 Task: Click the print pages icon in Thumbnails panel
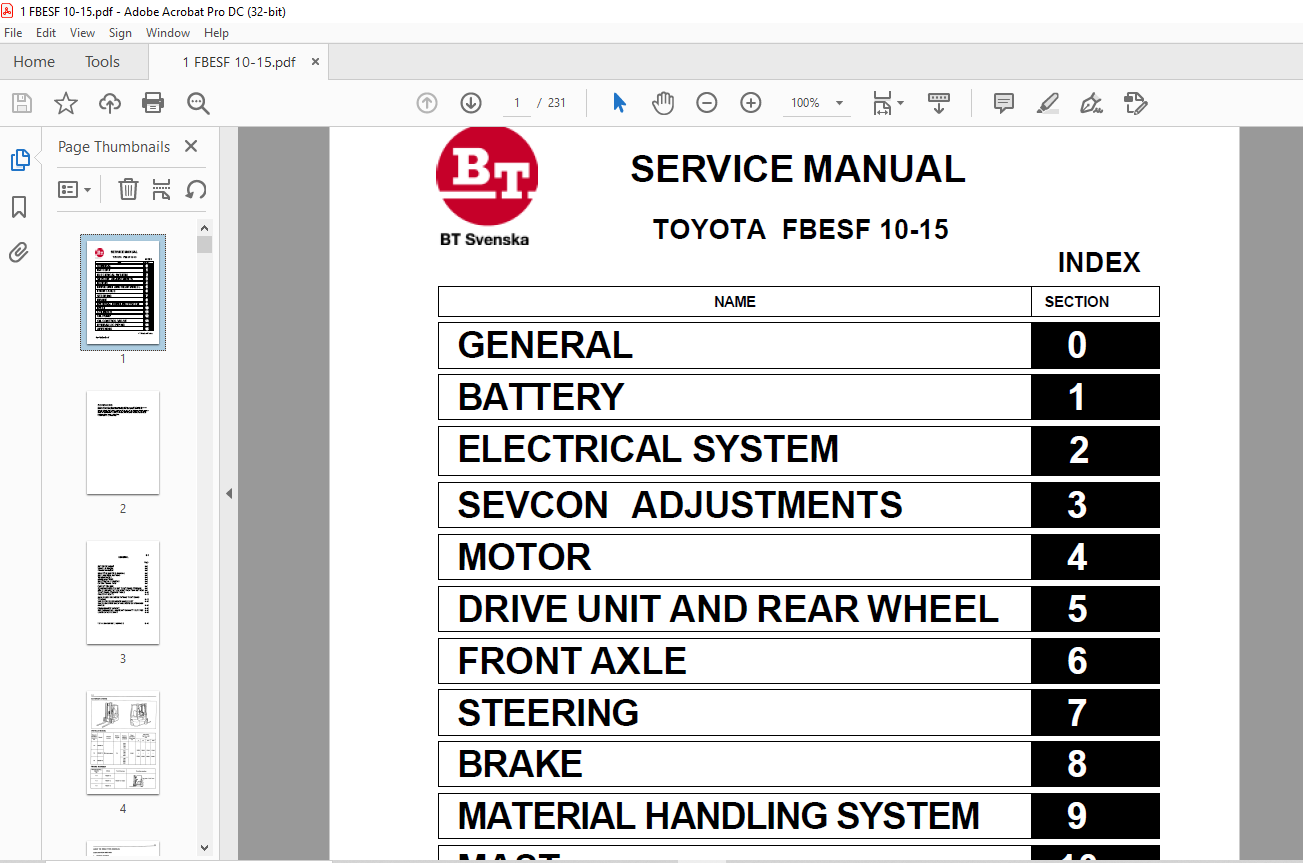click(x=161, y=189)
